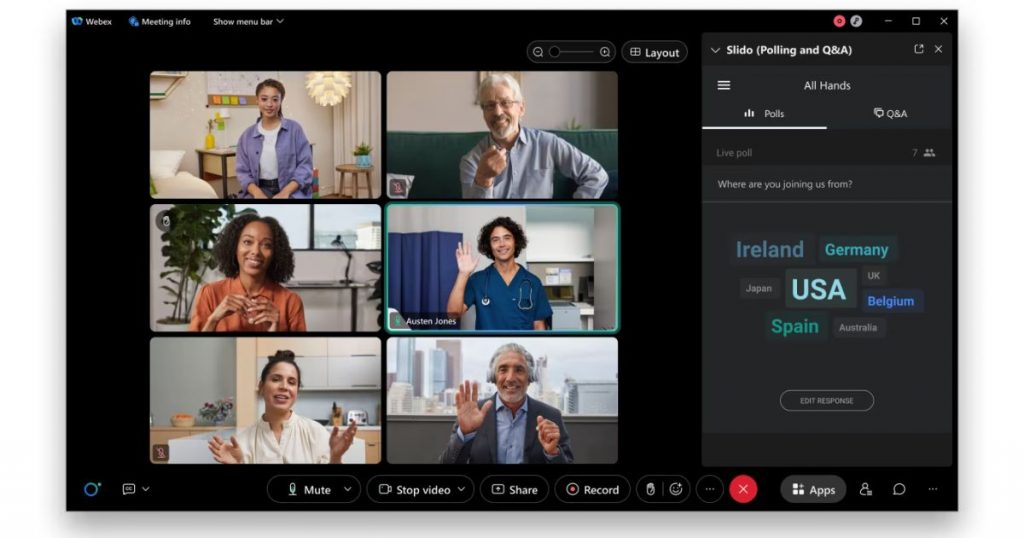Expand the Stop video options arrow

pos(461,489)
